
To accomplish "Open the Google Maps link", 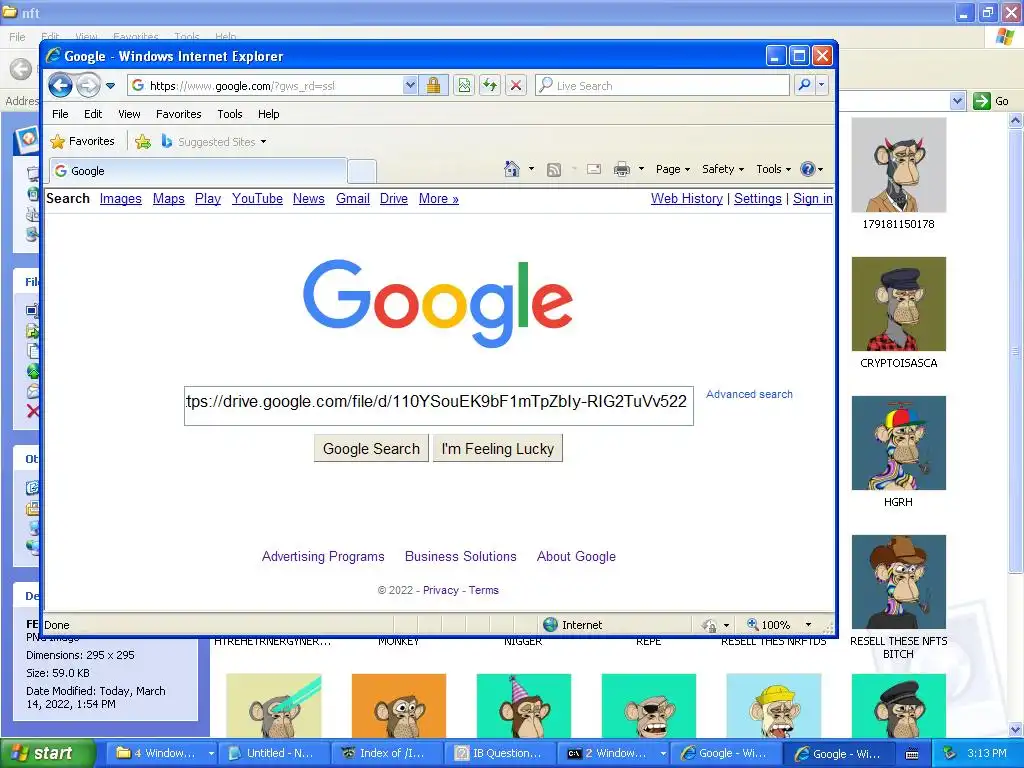I will point(168,199).
